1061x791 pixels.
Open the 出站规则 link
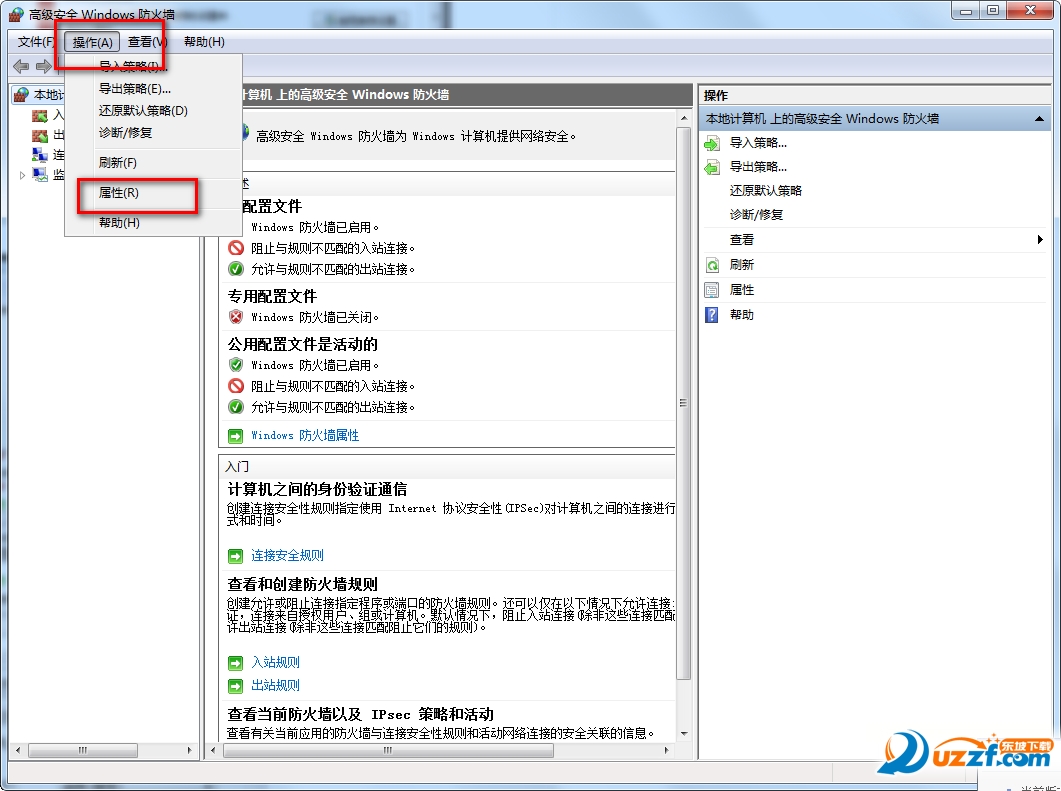click(x=275, y=685)
